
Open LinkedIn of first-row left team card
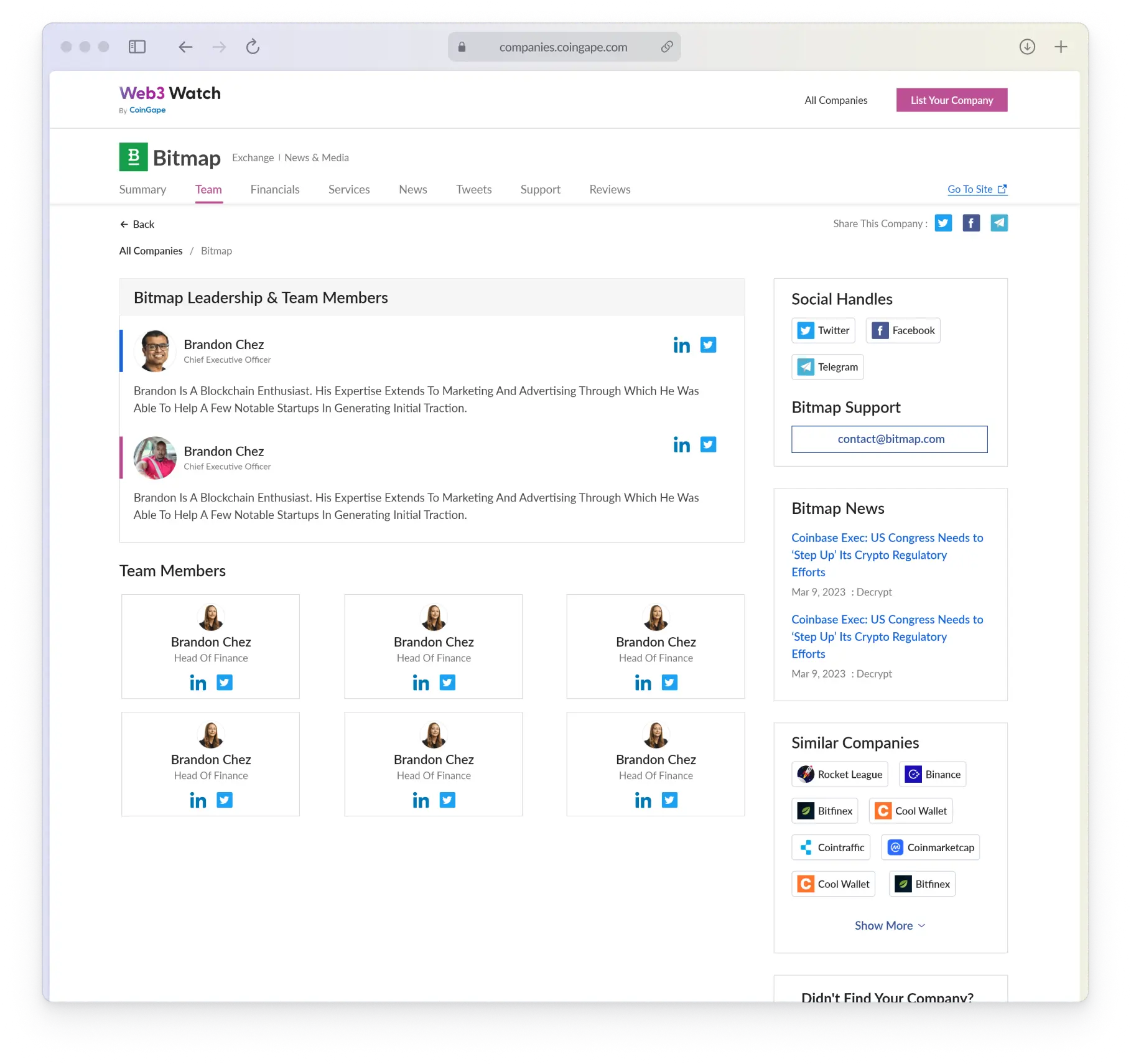pyautogui.click(x=198, y=683)
